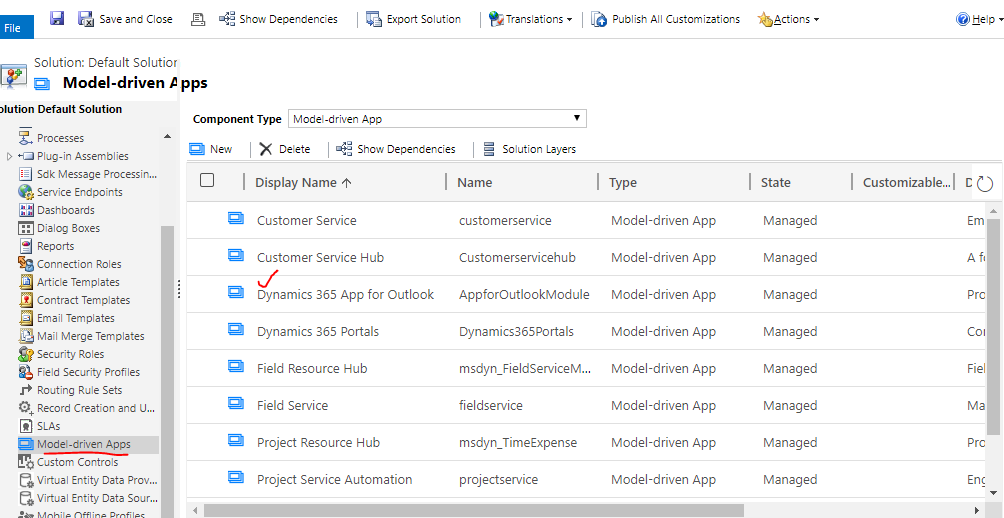
Task: Sort by Display Name column
Action: pyautogui.click(x=304, y=182)
